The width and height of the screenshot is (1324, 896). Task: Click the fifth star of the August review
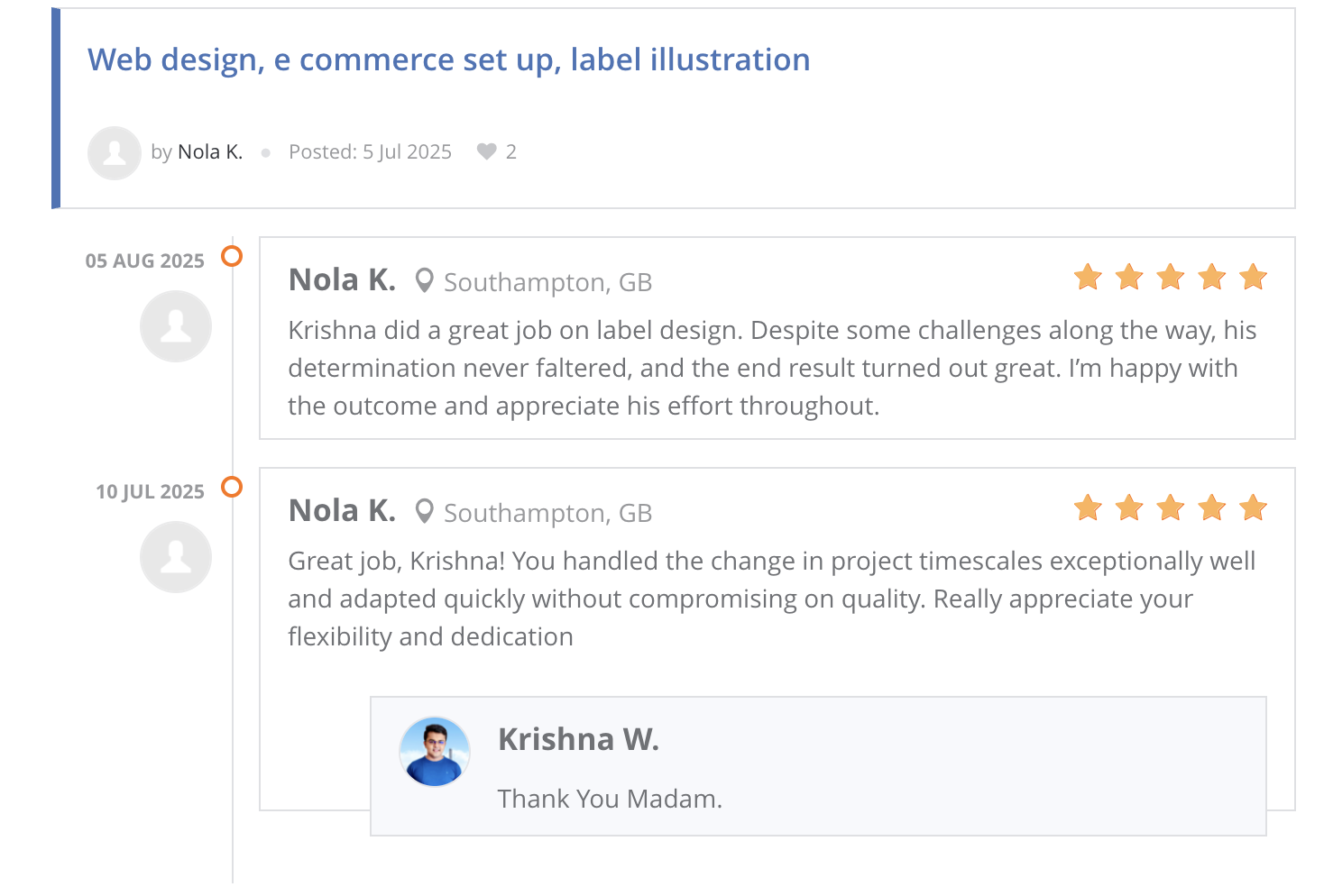point(1253,277)
